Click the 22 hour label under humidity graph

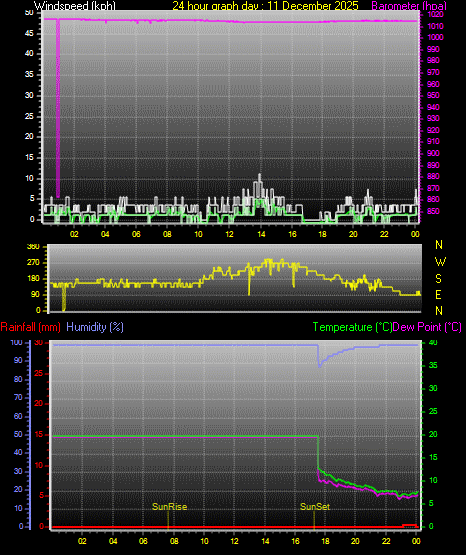click(x=386, y=541)
